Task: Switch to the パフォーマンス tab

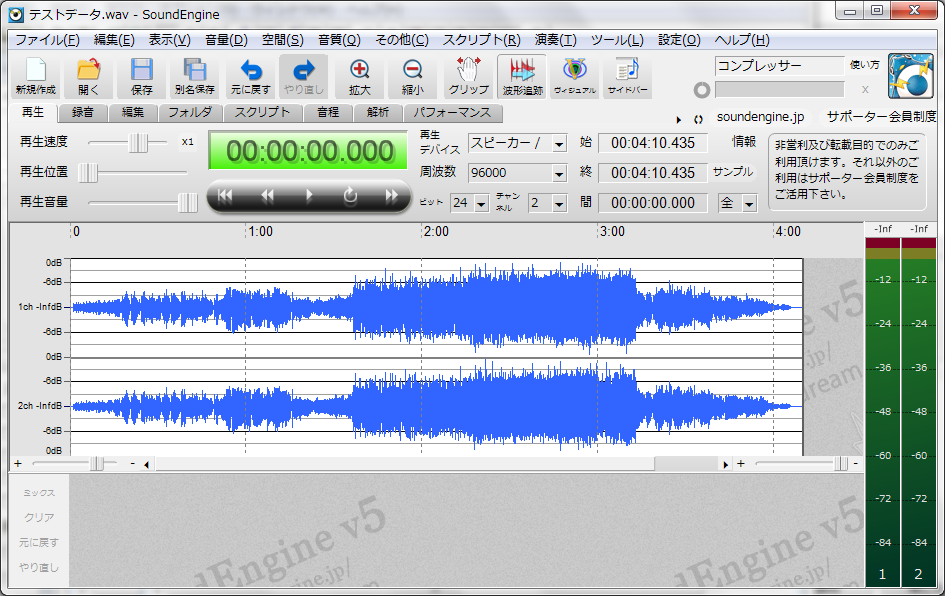Action: click(452, 113)
